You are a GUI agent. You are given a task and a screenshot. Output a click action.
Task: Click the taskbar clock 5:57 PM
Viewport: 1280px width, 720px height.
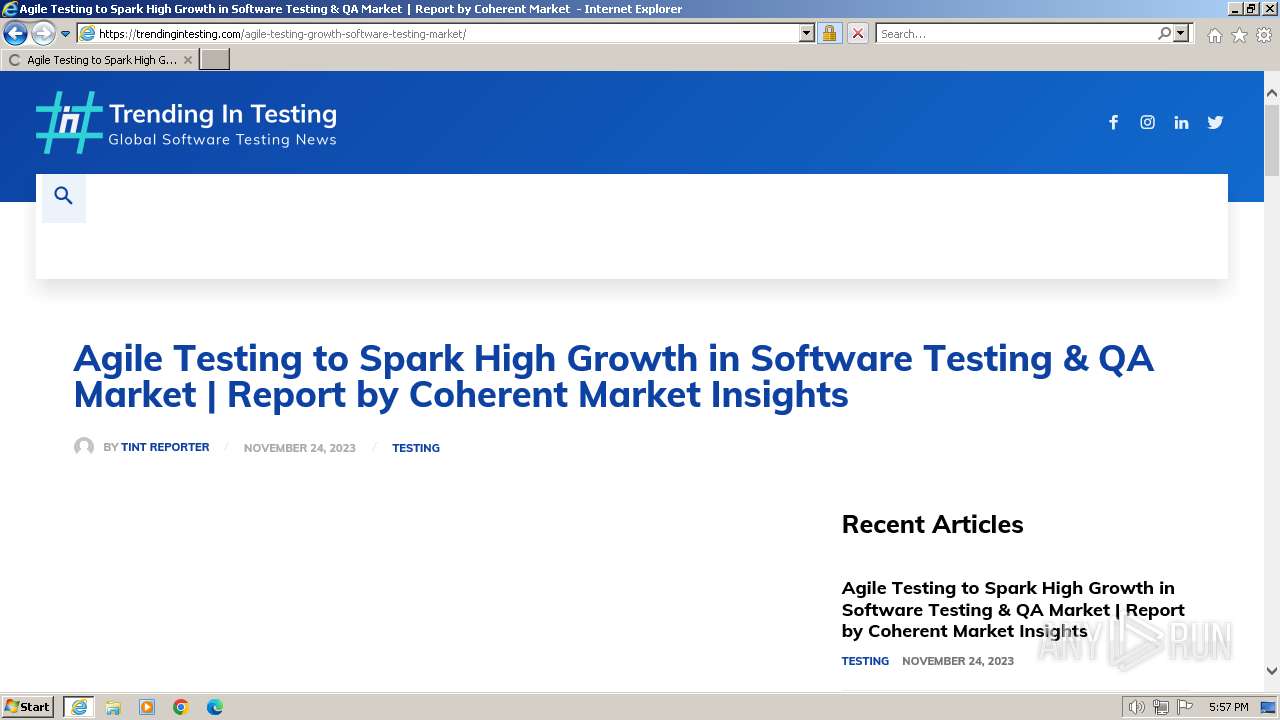pyautogui.click(x=1228, y=707)
